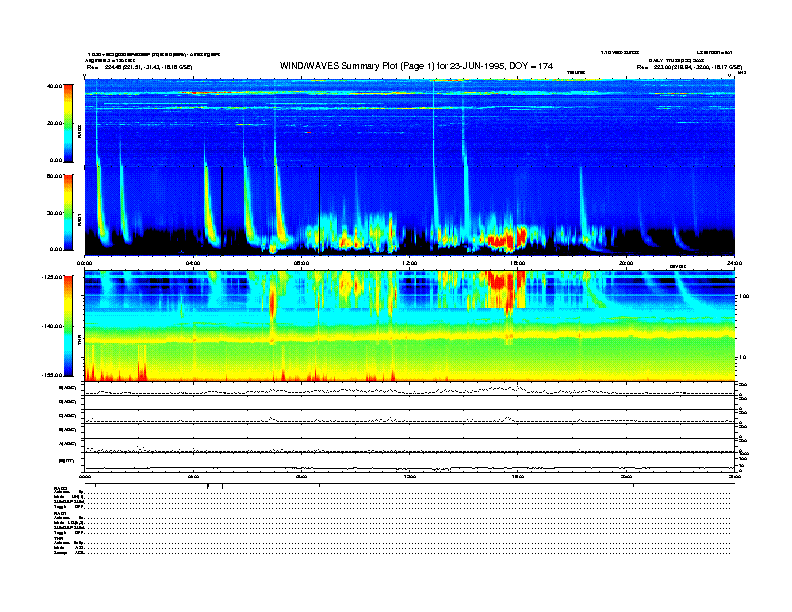Image resolution: width=792 pixels, height=612 pixels.
Task: Click the TNR heading in bottom status table
Action: (x=59, y=539)
